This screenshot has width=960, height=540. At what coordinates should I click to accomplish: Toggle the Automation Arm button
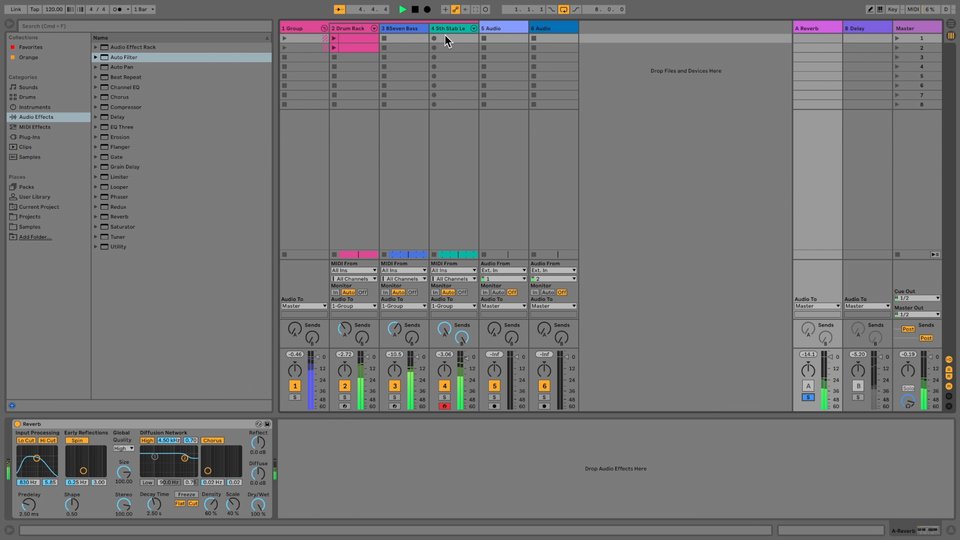click(x=456, y=9)
